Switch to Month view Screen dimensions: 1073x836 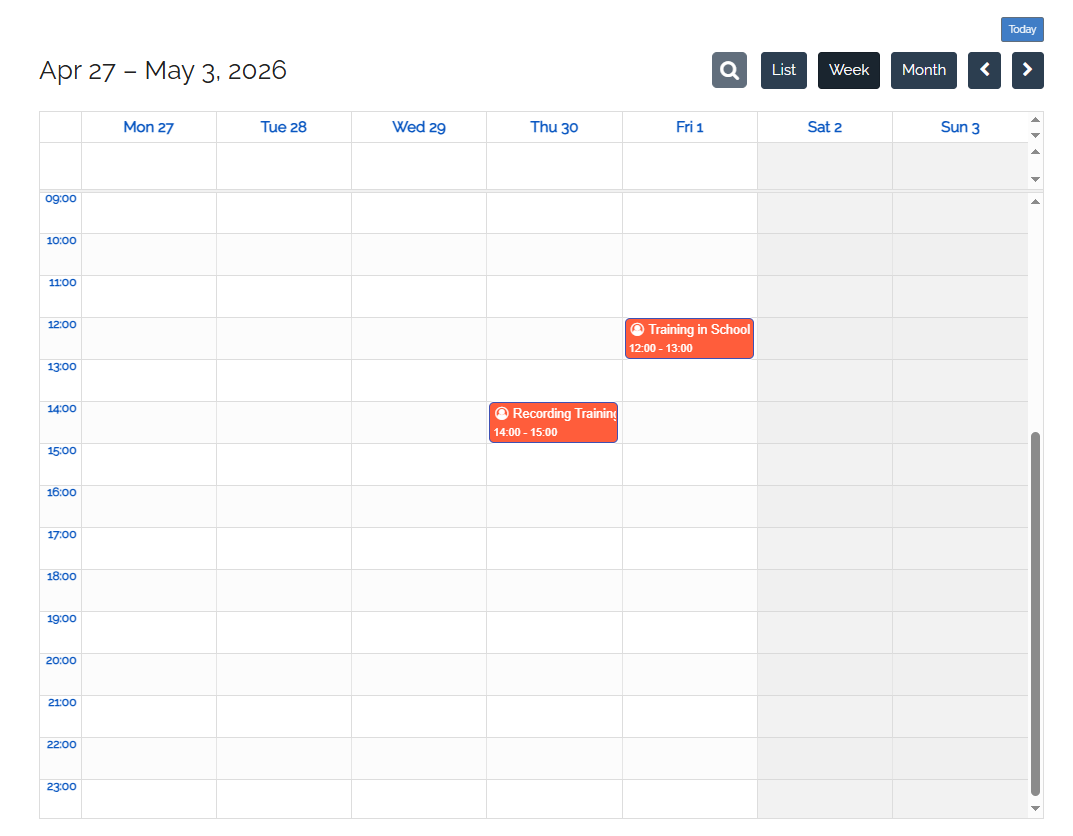[x=923, y=70]
